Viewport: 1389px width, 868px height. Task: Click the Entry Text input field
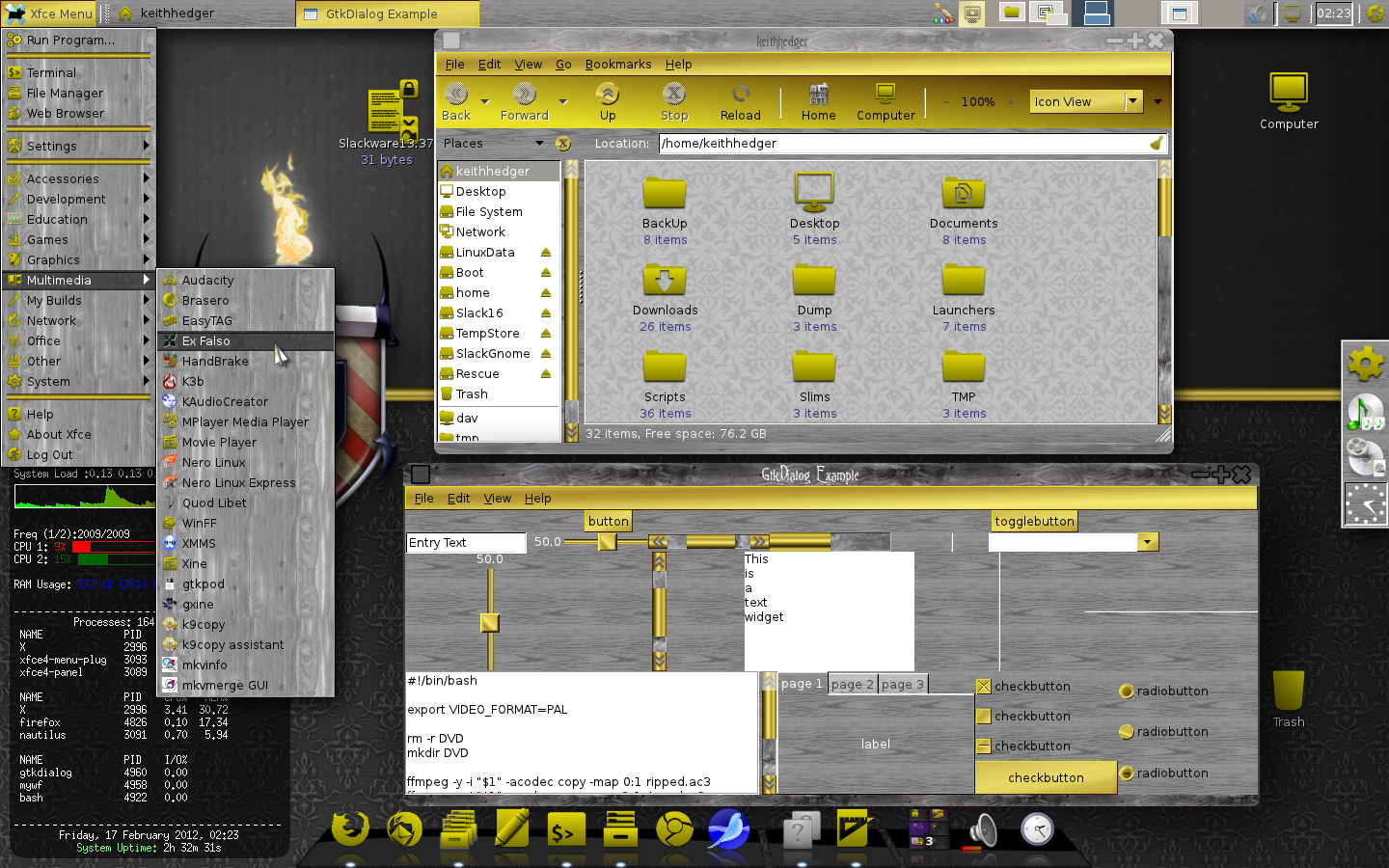466,543
